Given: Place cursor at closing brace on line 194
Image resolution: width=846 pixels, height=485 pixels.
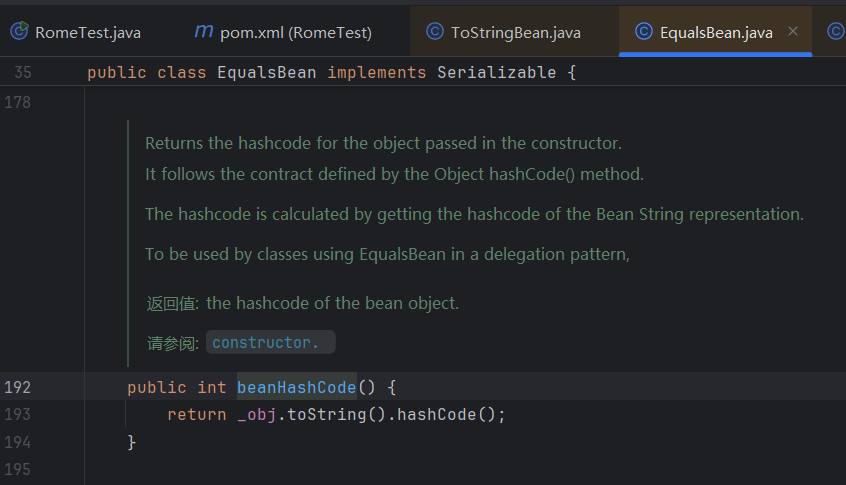Looking at the screenshot, I should (x=132, y=441).
